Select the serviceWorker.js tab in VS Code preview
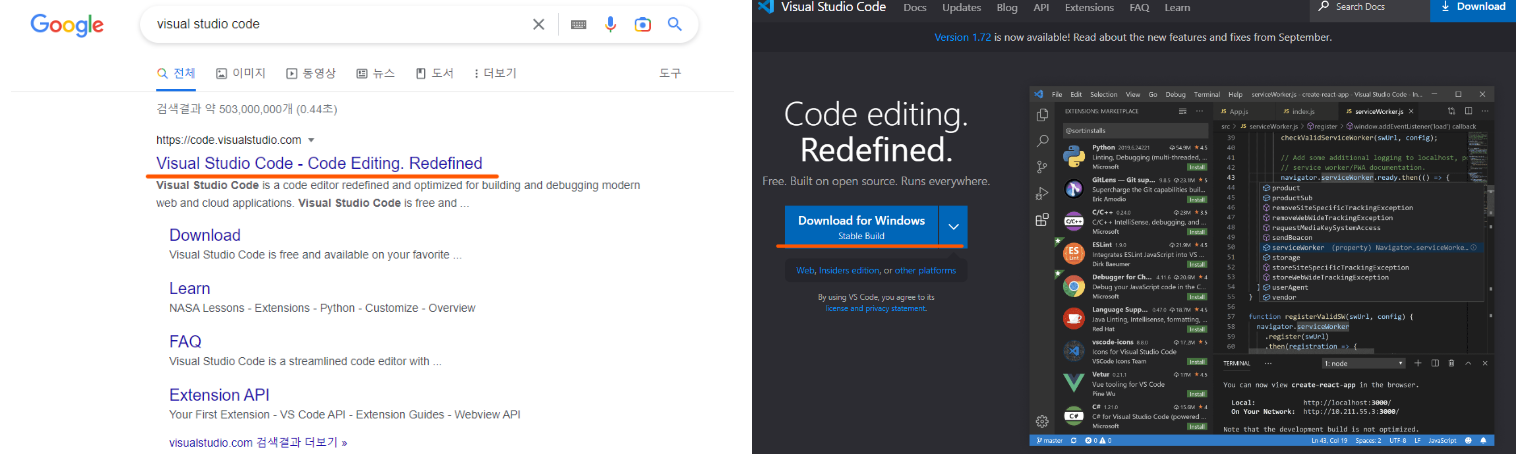This screenshot has width=1519, height=456. tap(1379, 111)
